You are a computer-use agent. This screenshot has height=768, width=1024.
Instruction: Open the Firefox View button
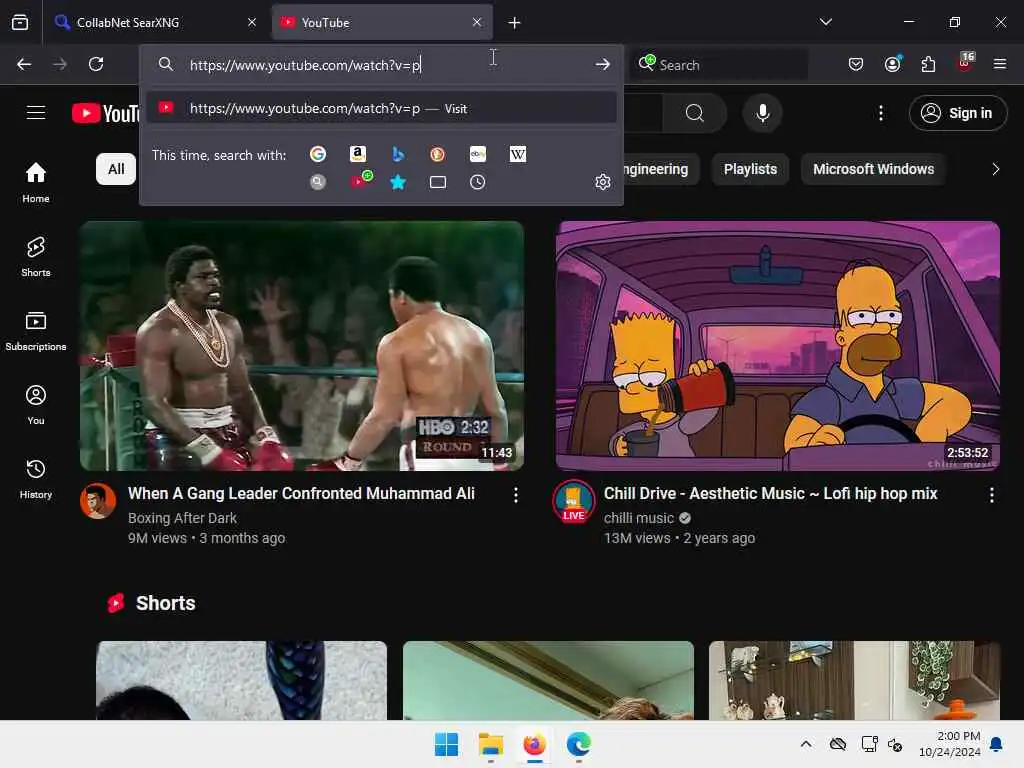(x=20, y=22)
